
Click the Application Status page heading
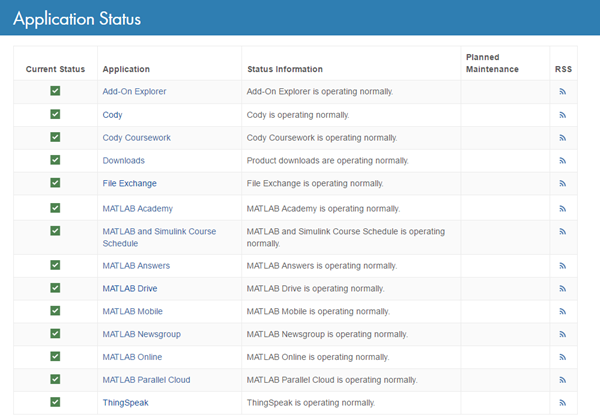point(77,19)
